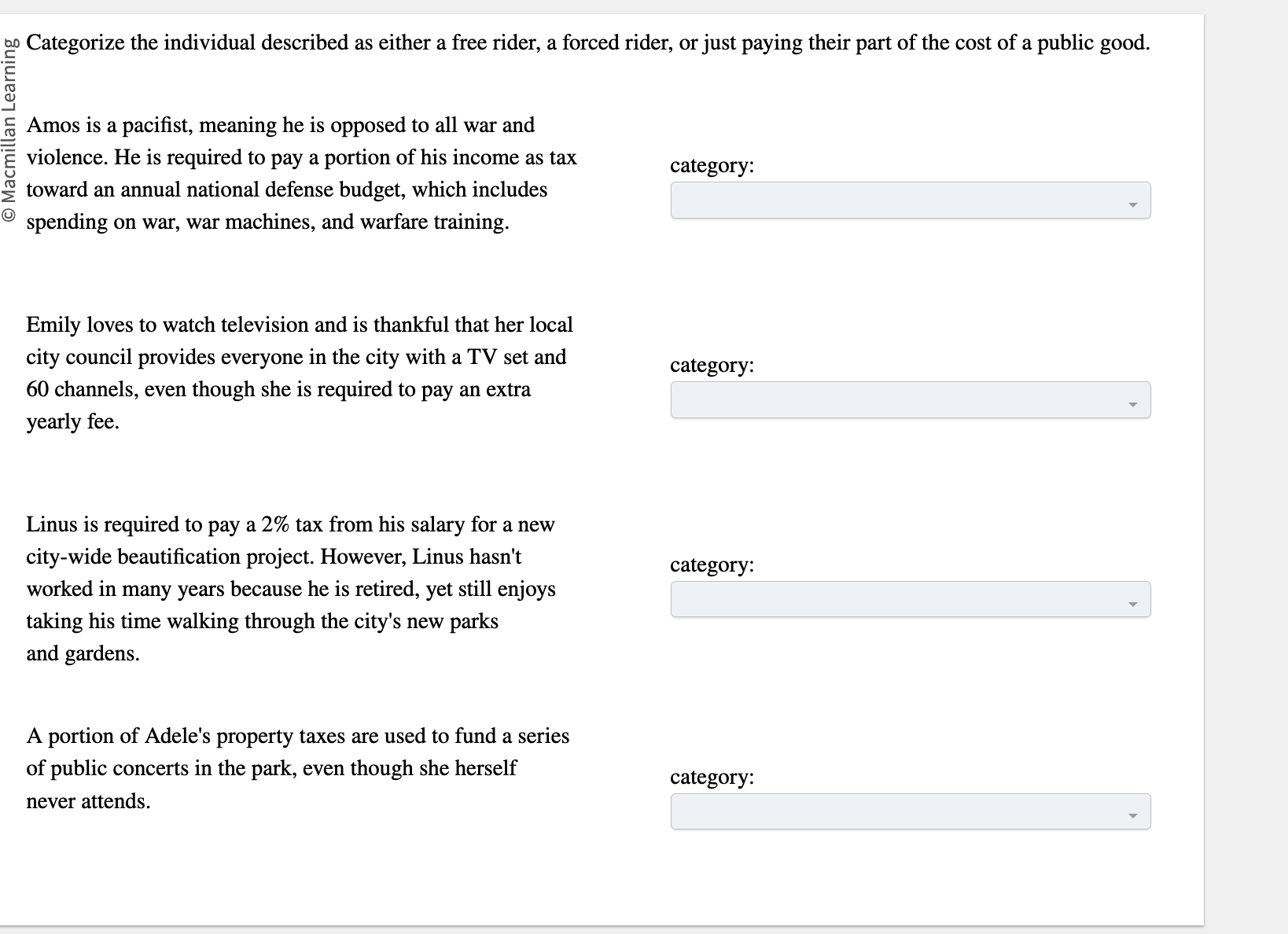Click the dropdown arrow on Adele's category selector
Viewport: 1288px width, 934px height.
click(1132, 814)
